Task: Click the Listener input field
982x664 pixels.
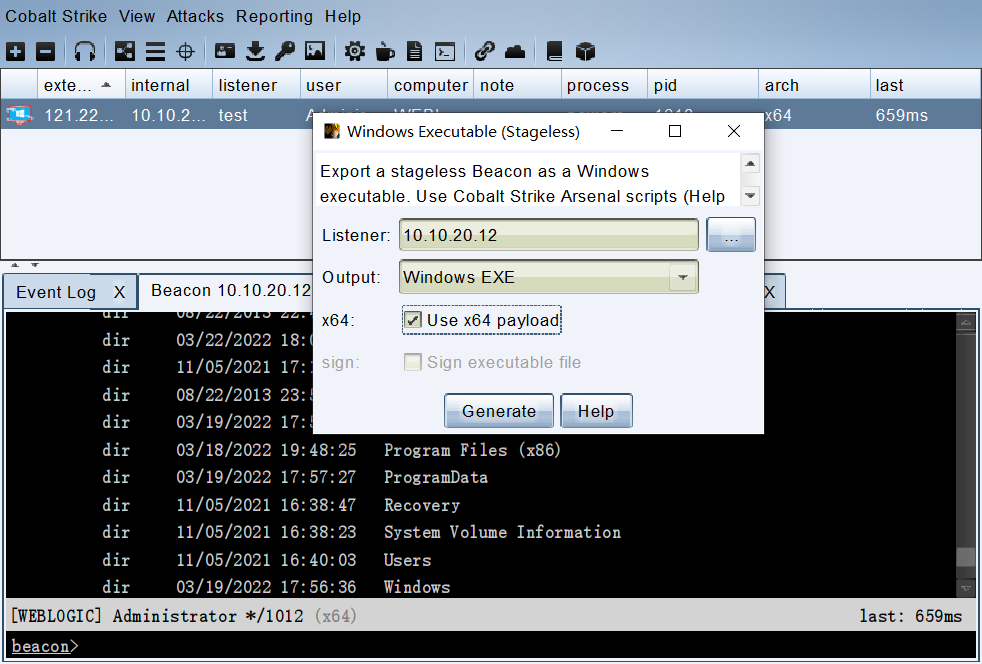Action: coord(549,235)
